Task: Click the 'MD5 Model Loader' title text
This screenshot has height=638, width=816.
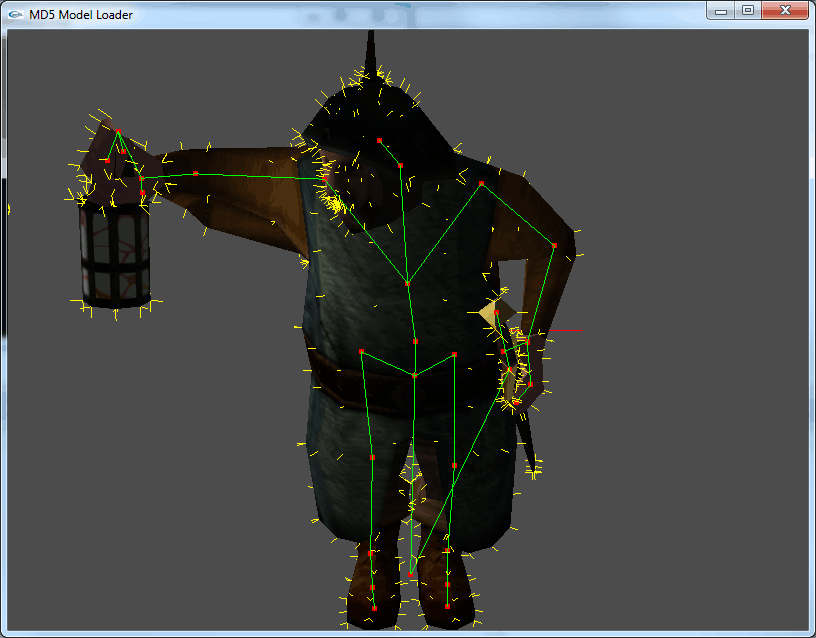Action: pyautogui.click(x=81, y=15)
